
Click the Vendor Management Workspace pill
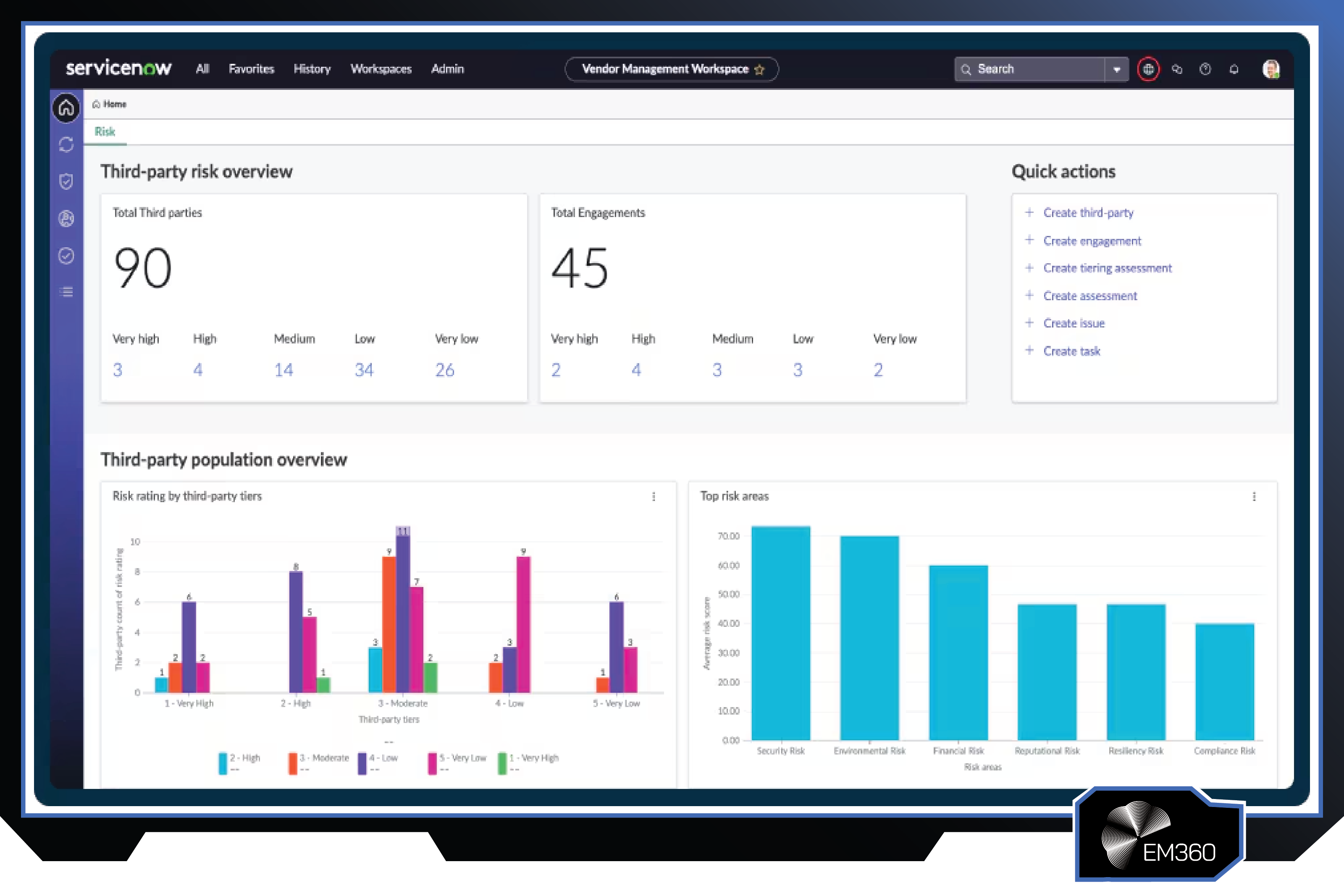click(x=672, y=69)
